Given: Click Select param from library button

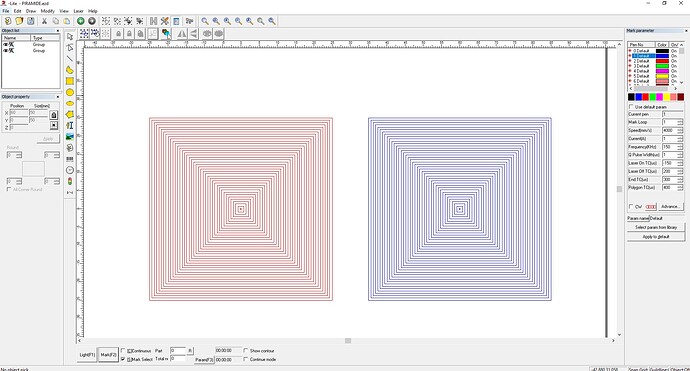Looking at the screenshot, I should (x=656, y=227).
